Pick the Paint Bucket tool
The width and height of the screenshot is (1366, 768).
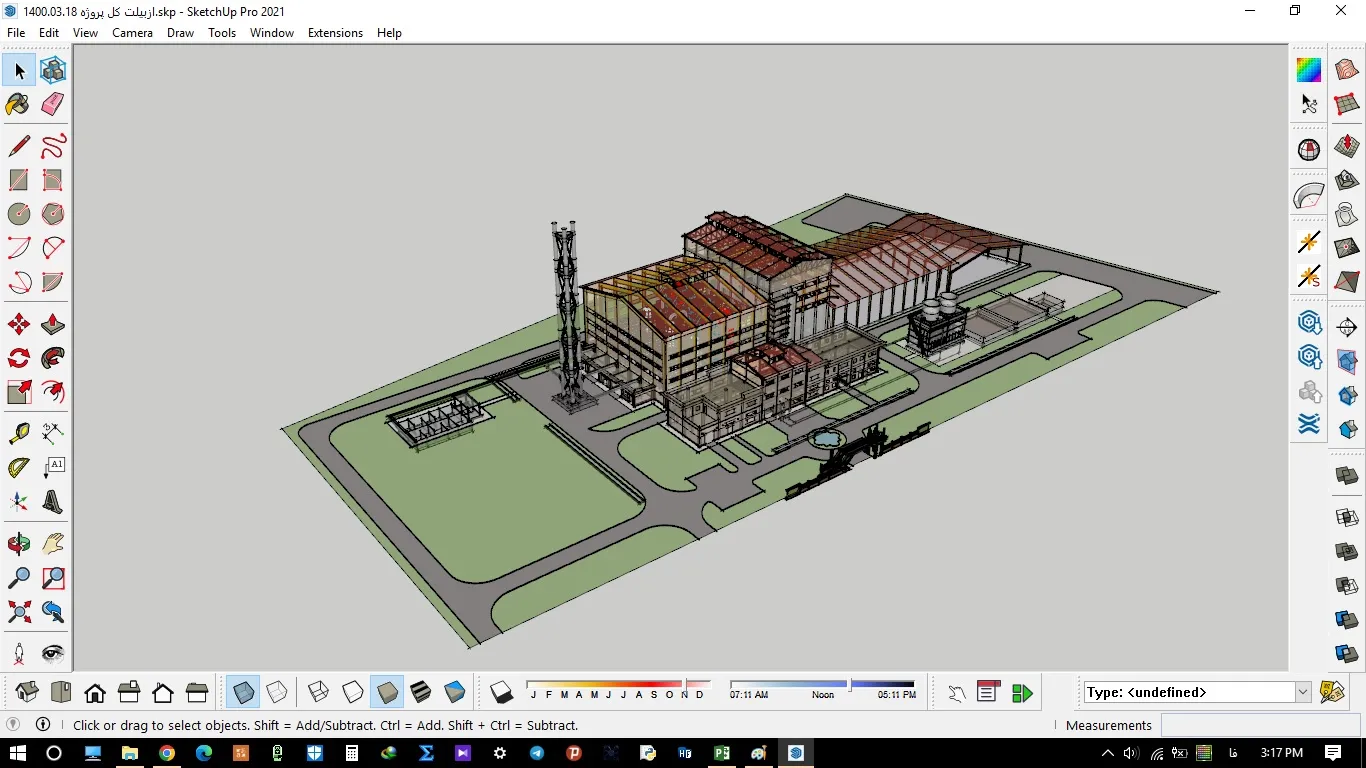point(18,104)
